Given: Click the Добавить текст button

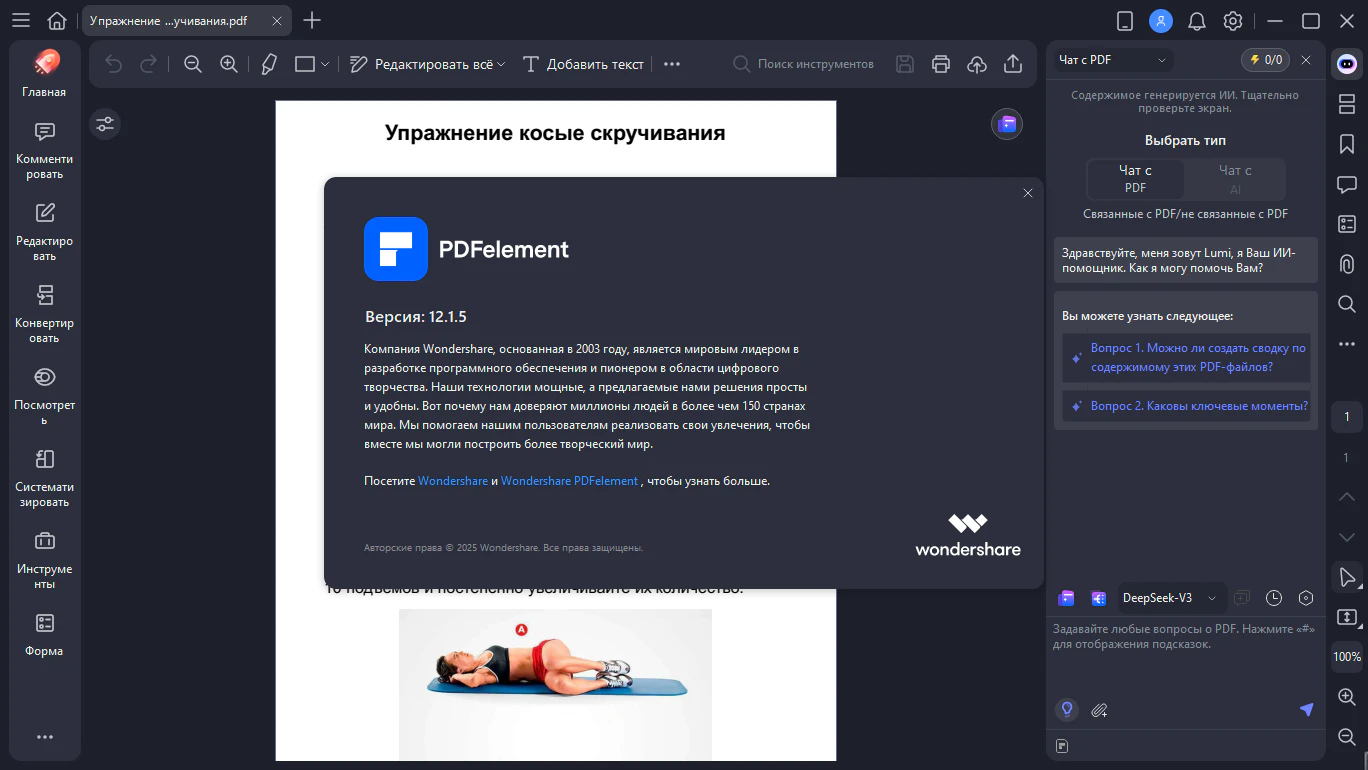Looking at the screenshot, I should pos(583,64).
